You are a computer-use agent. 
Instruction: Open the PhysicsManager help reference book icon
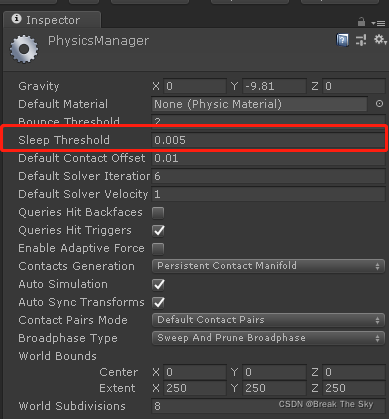342,40
